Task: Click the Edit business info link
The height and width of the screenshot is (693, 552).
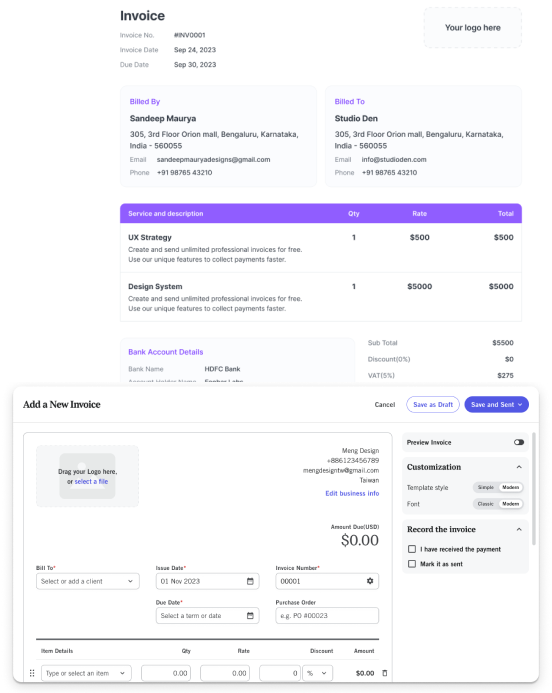Action: pyautogui.click(x=352, y=493)
